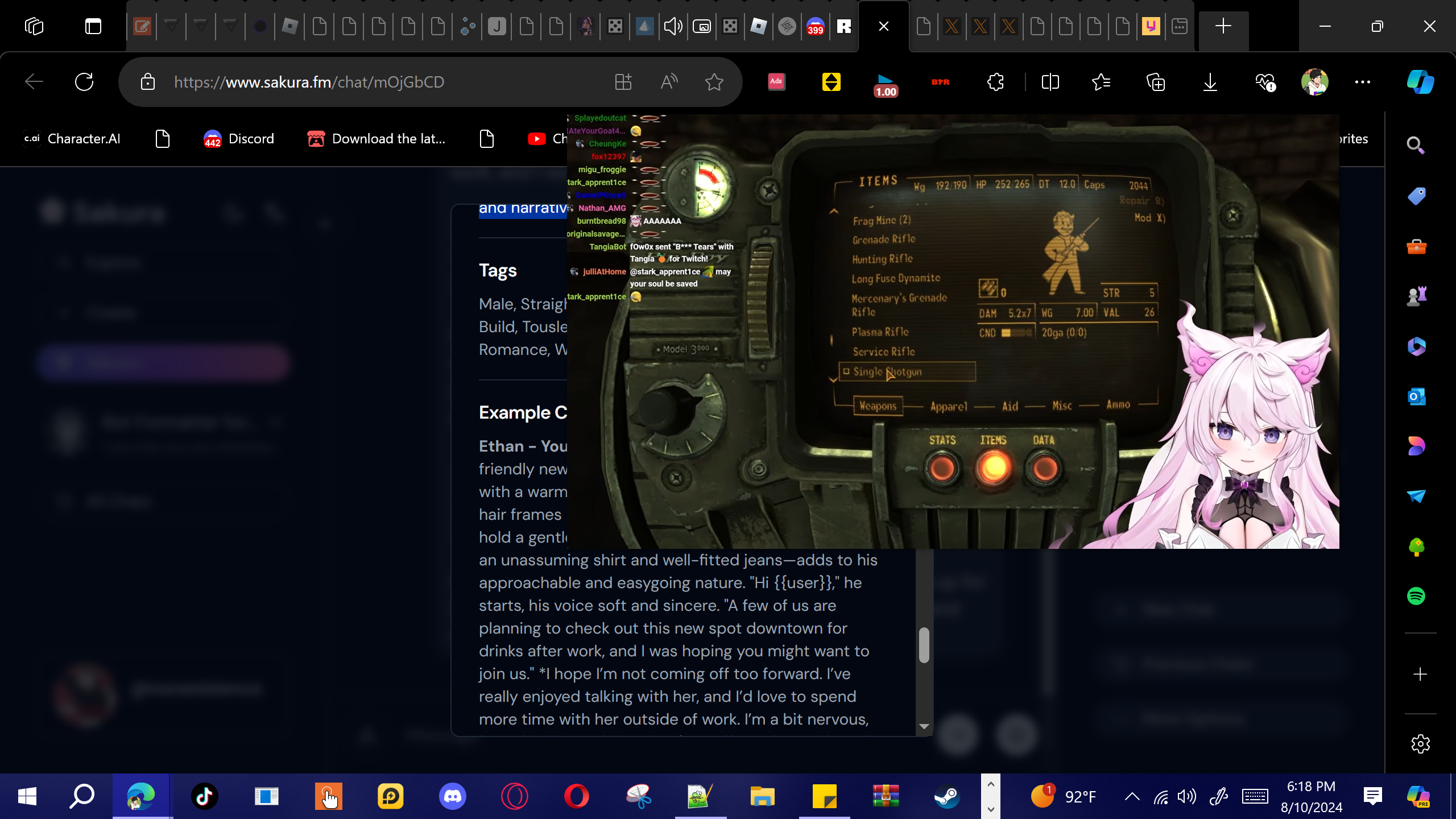Viewport: 1456px width, 819px height.
Task: Toggle the vertical tabs panel
Action: click(93, 26)
